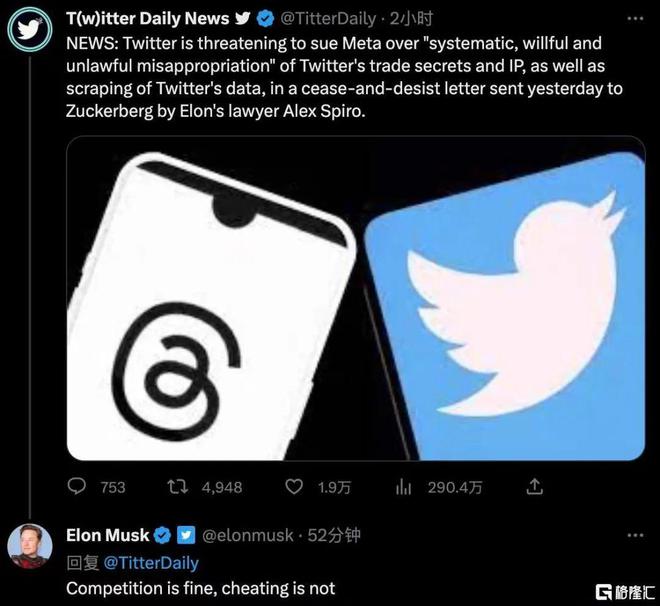
Task: Share the tweet via upload arrow icon
Action: click(535, 486)
